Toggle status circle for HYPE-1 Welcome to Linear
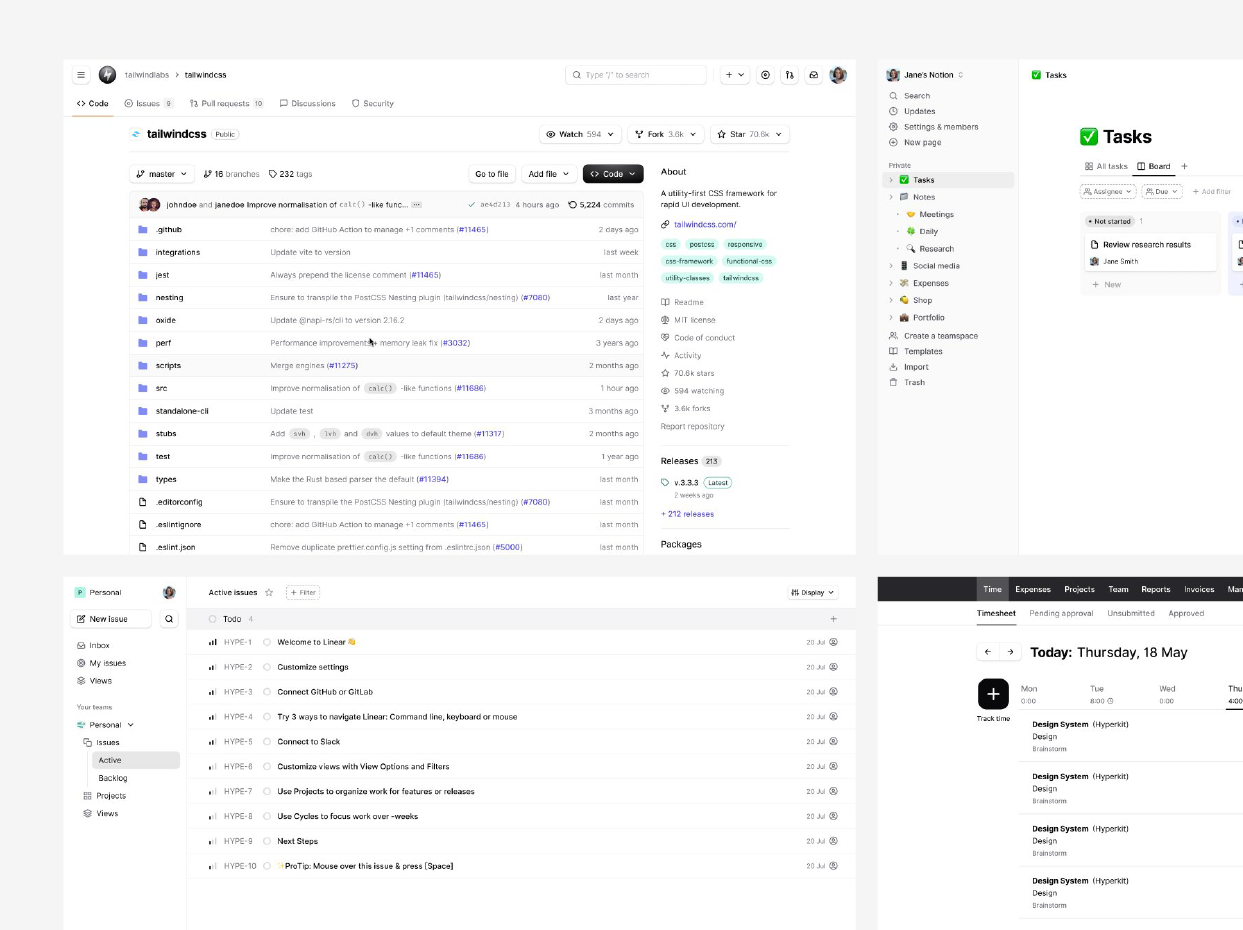 (x=267, y=642)
